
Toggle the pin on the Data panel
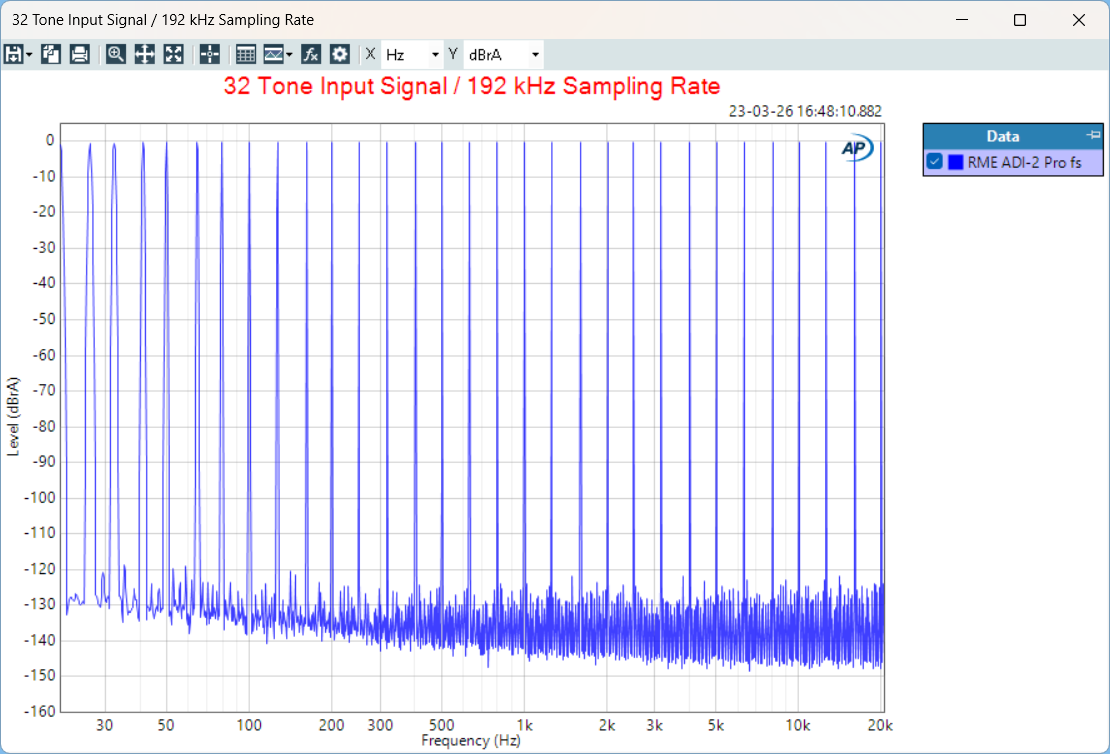pos(1092,135)
